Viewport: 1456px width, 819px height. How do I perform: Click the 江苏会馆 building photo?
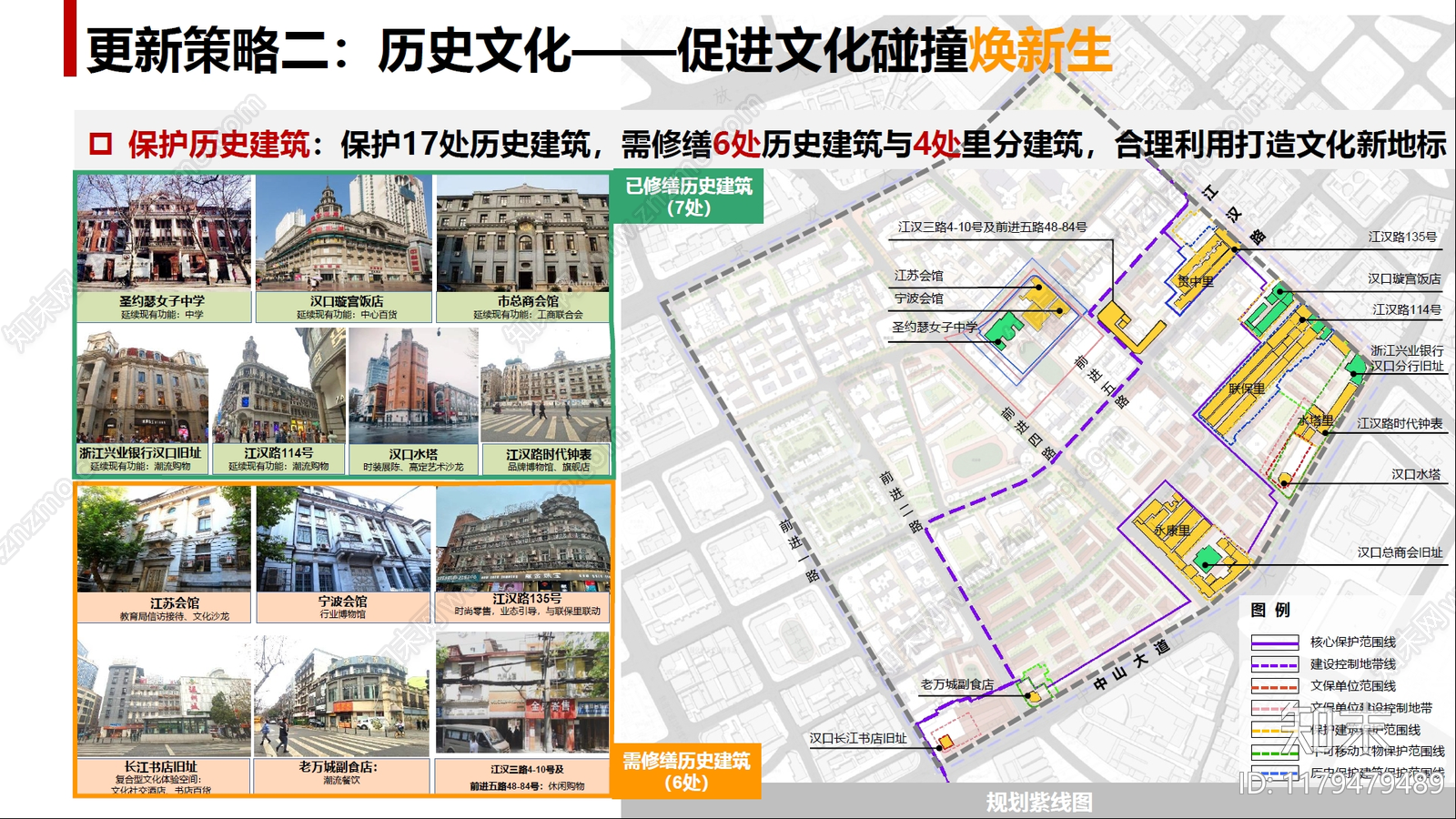coord(164,539)
